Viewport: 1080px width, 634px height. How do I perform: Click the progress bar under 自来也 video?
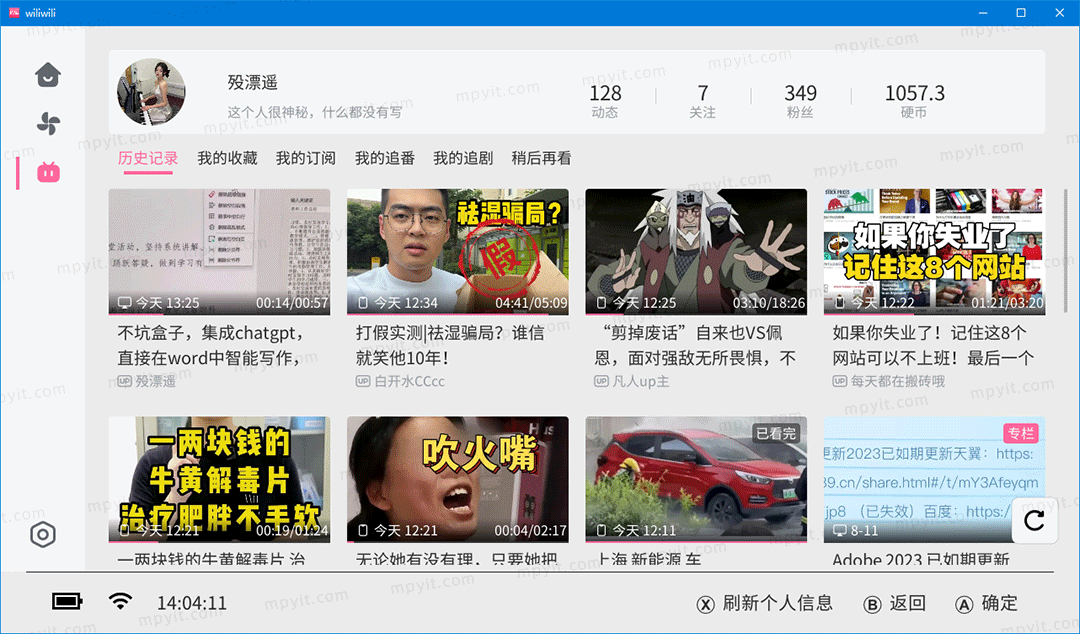[696, 314]
